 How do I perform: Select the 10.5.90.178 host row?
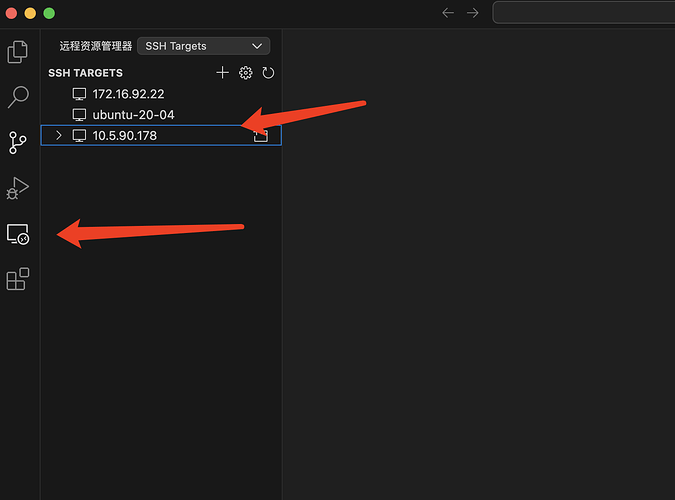(161, 136)
